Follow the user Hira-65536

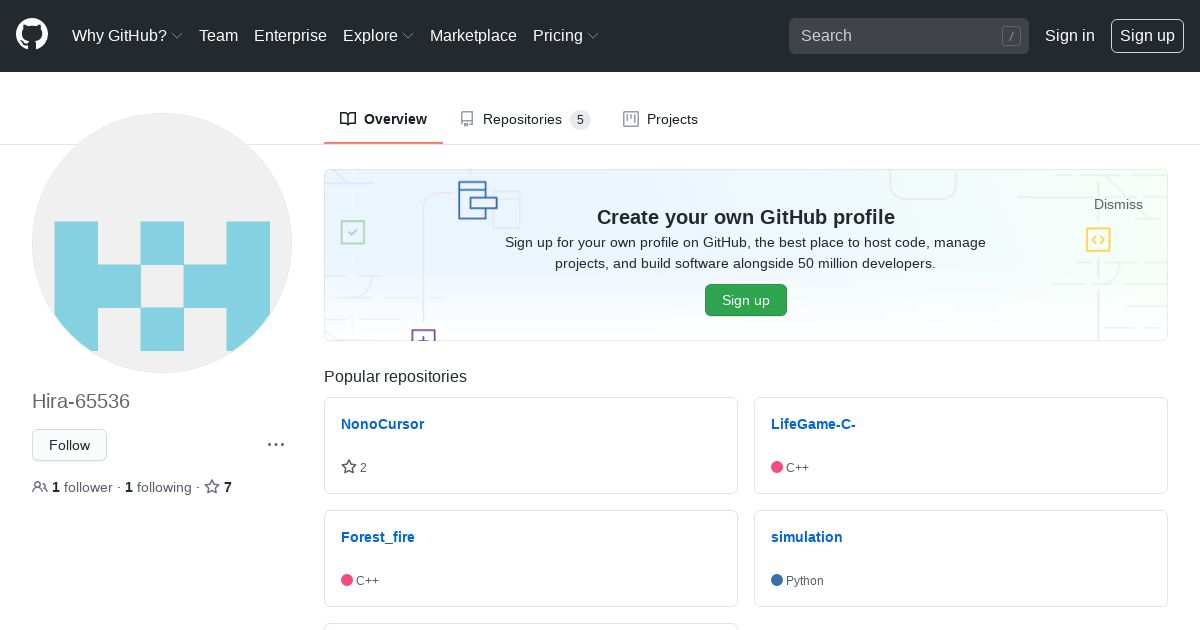coord(69,445)
